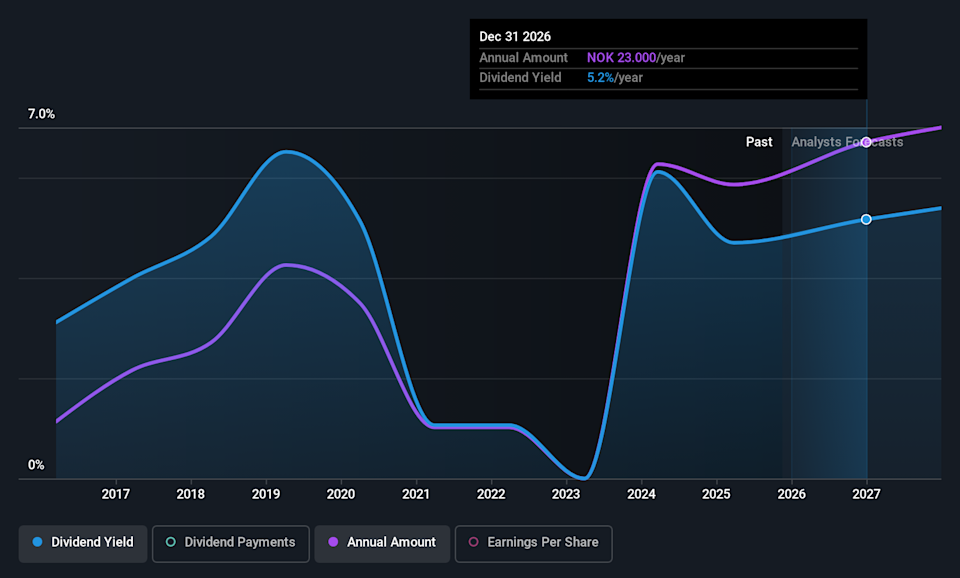Viewport: 960px width, 578px height.
Task: Click the blue dot icon in Dividend Yield legend
Action: (38, 542)
